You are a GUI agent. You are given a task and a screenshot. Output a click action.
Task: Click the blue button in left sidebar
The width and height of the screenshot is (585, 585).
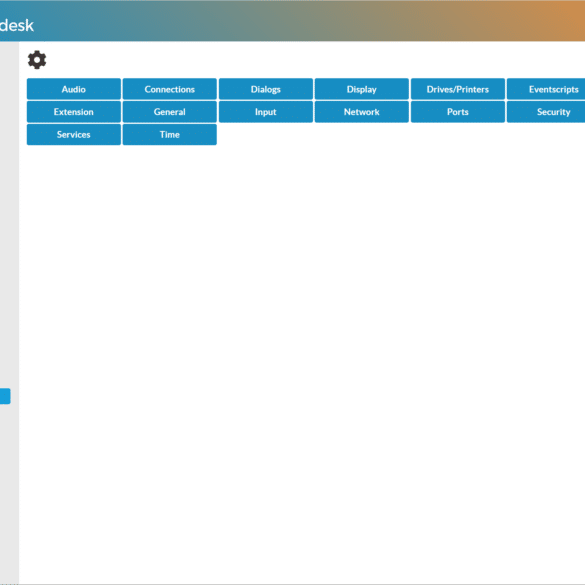click(x=5, y=396)
